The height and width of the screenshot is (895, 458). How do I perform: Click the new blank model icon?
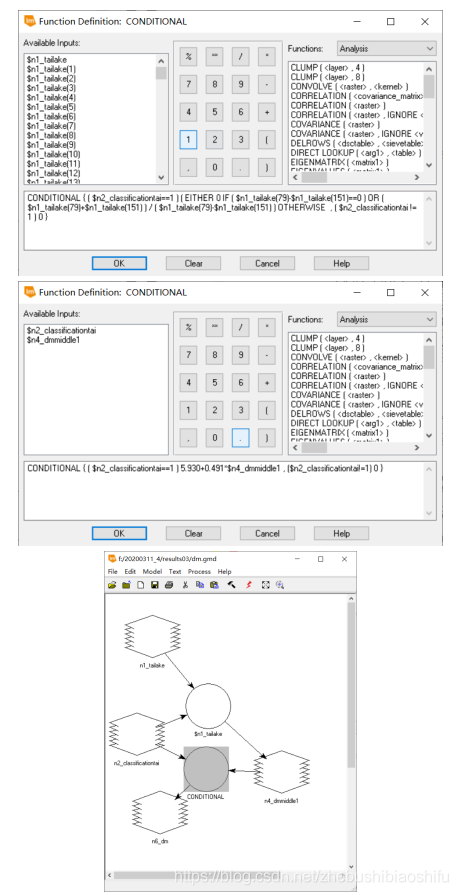[140, 585]
